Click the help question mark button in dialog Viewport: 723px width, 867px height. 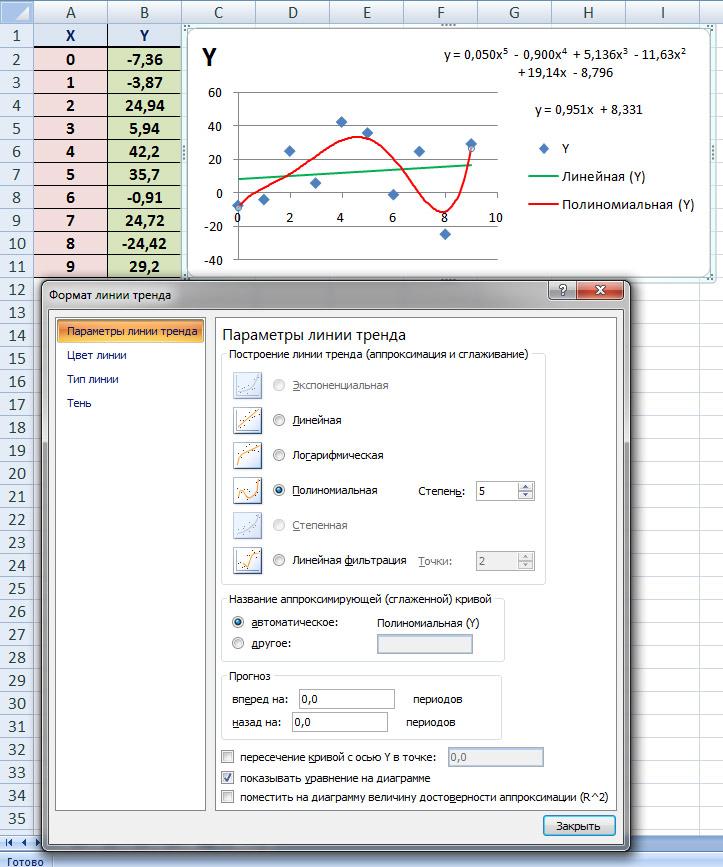562,290
